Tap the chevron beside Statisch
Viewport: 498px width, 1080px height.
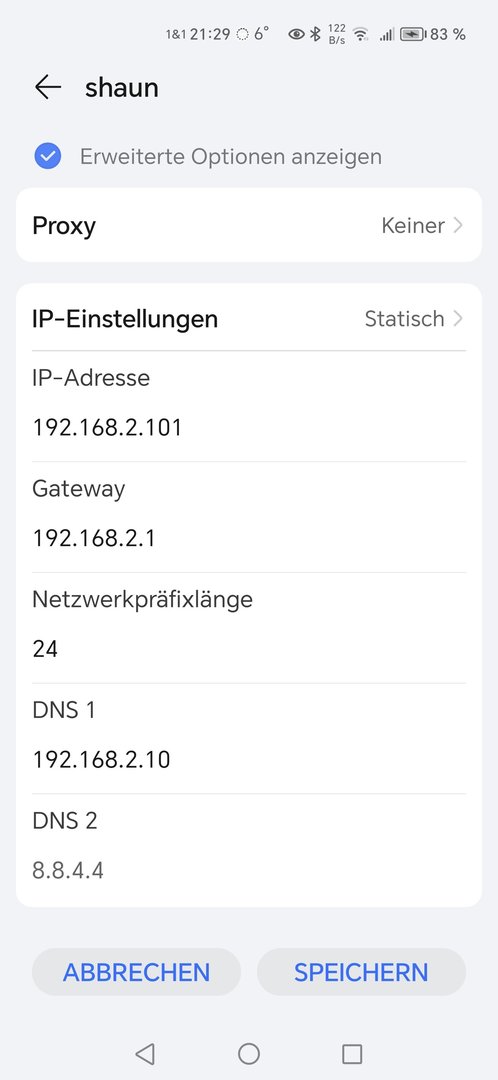pos(458,318)
